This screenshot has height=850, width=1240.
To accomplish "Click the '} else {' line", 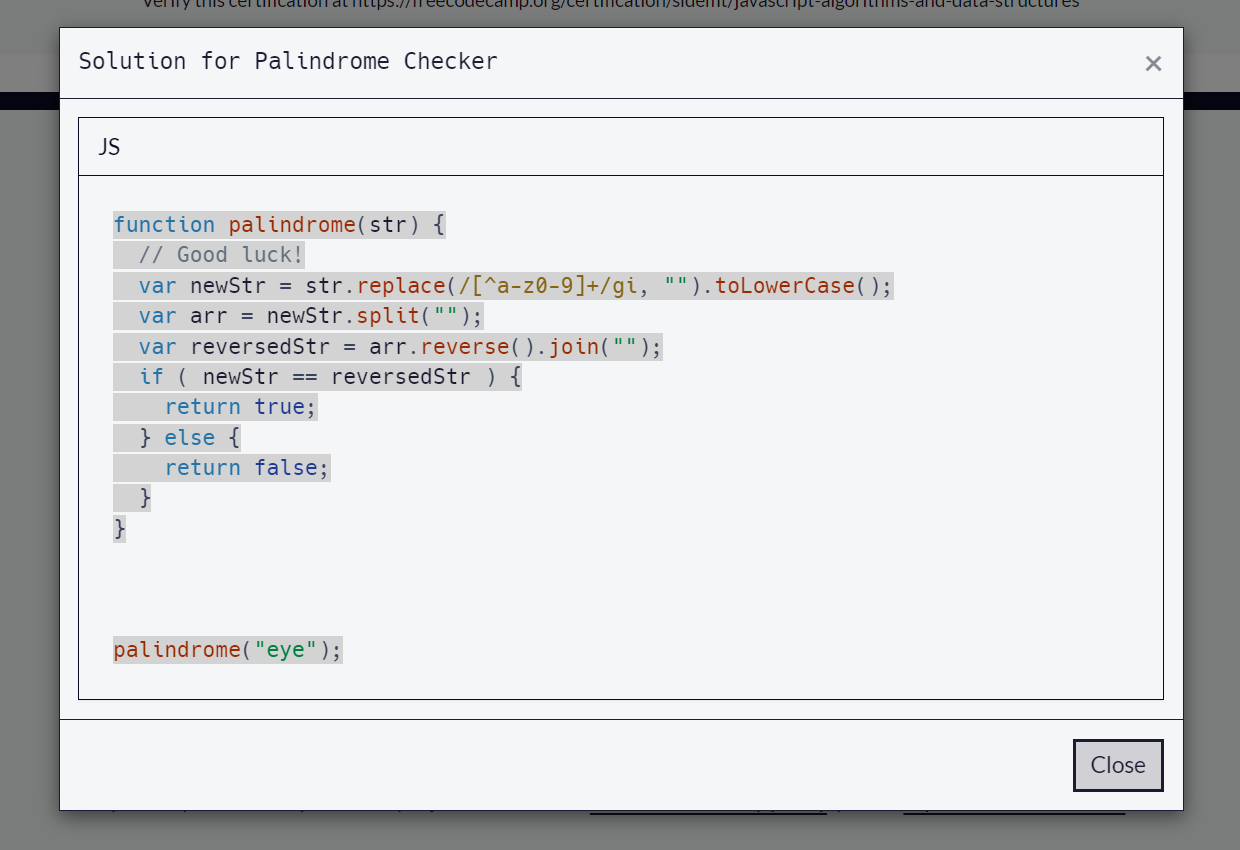I will 190,438.
